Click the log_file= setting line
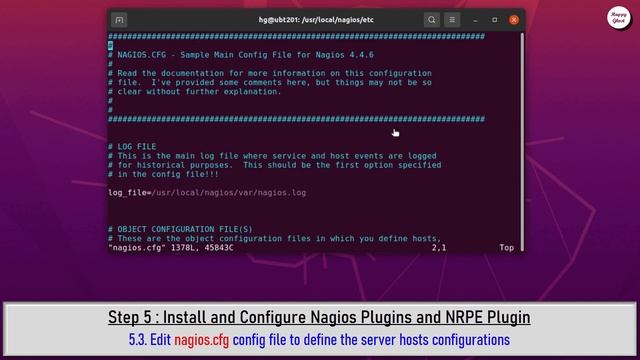This screenshot has height=360, width=640. pos(207,193)
